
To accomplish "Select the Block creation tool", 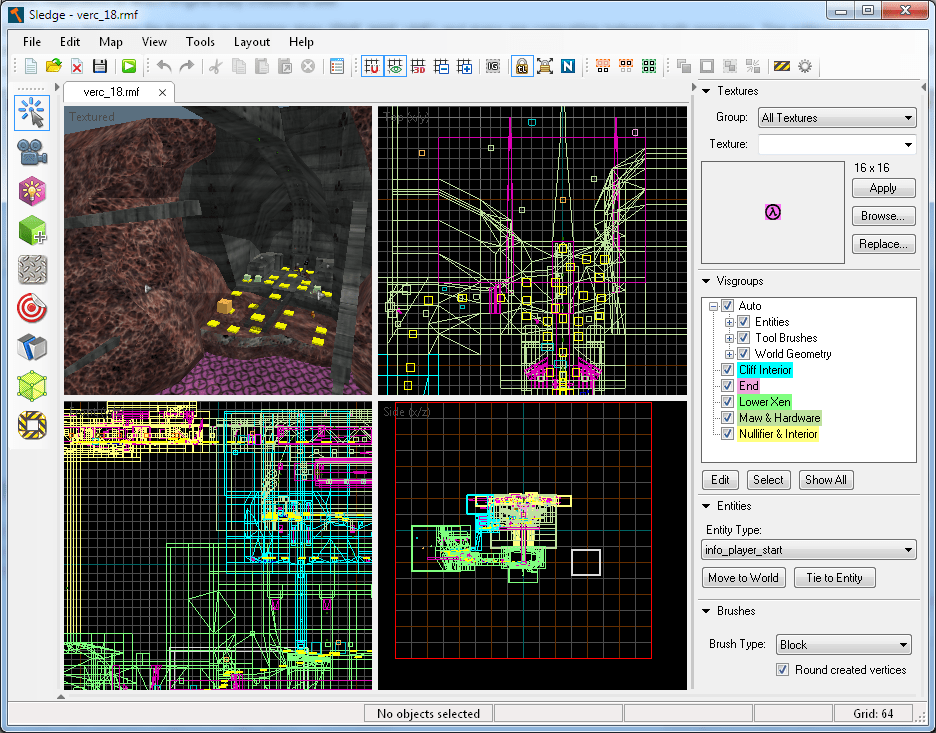I will point(33,230).
